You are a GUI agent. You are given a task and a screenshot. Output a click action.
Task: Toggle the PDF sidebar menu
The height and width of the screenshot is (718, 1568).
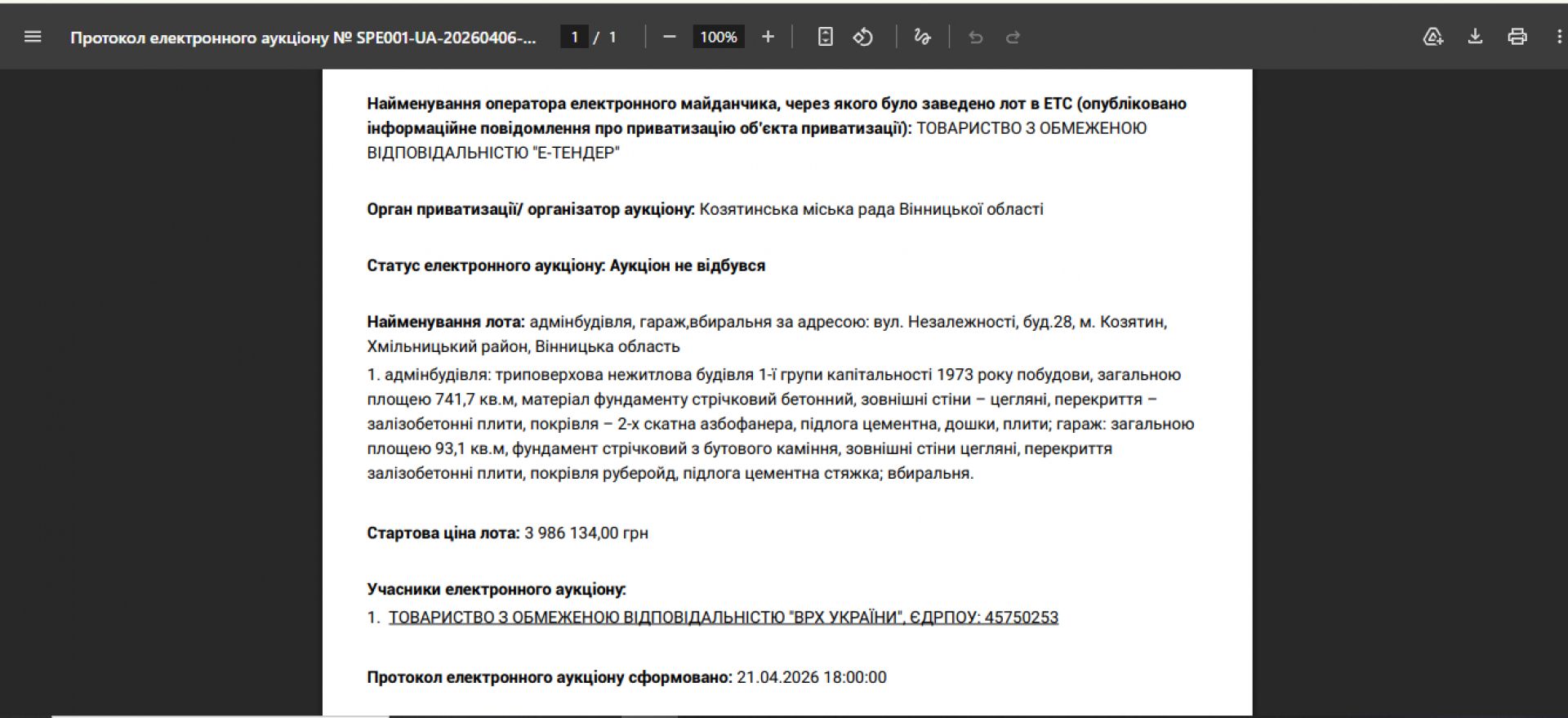[x=33, y=37]
